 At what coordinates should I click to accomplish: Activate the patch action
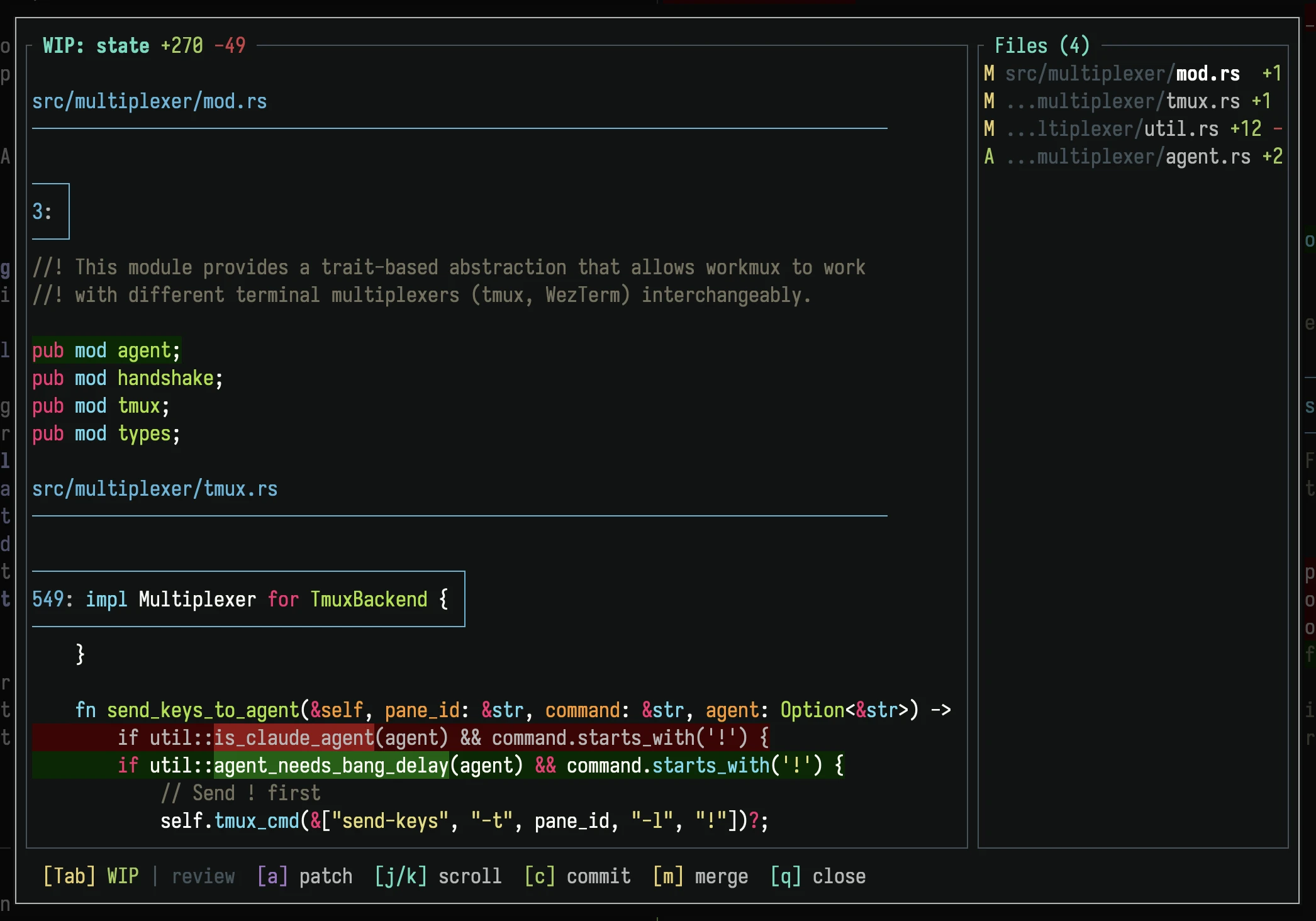tap(305, 876)
